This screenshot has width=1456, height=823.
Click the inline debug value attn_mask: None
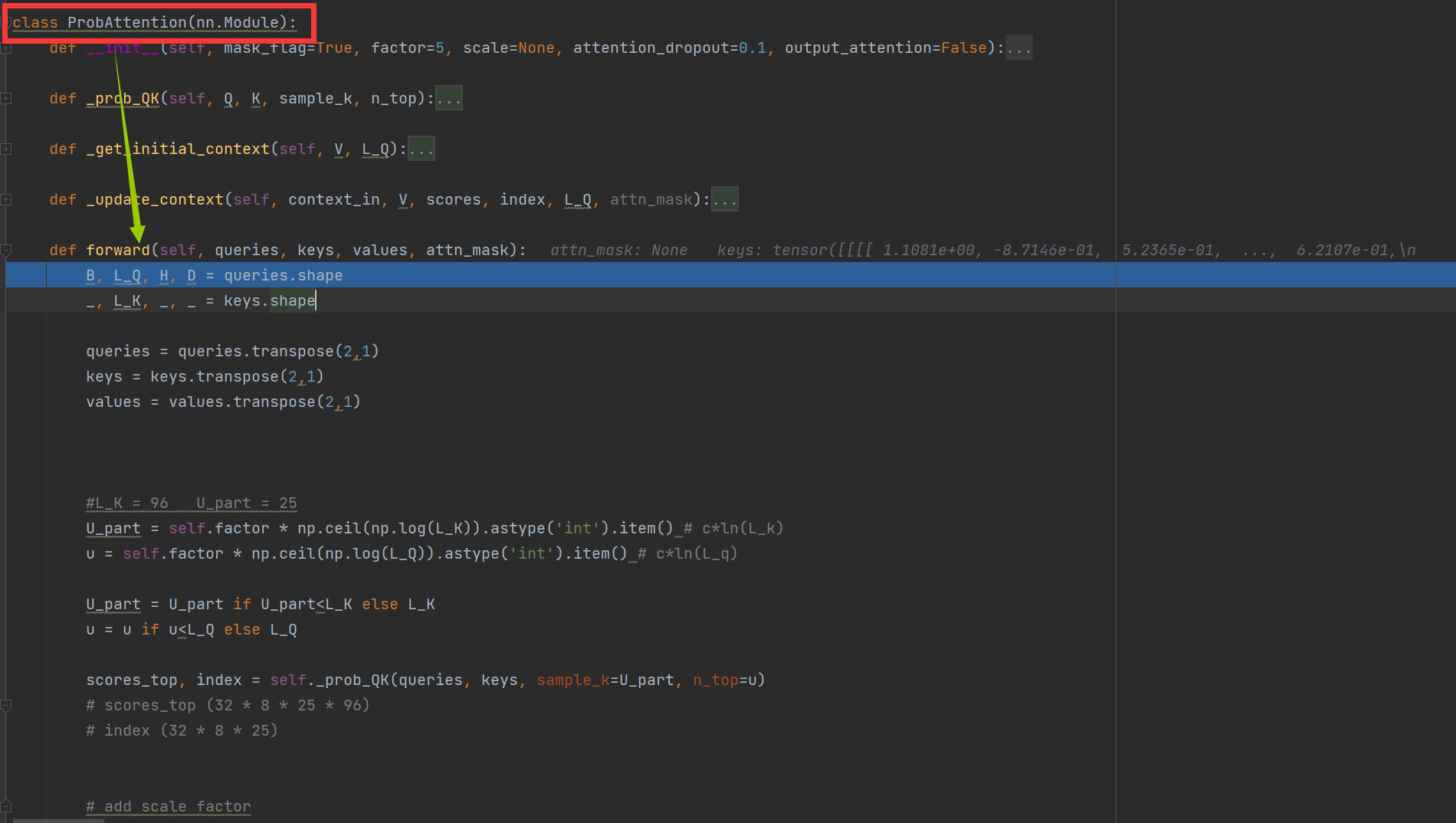(x=618, y=250)
